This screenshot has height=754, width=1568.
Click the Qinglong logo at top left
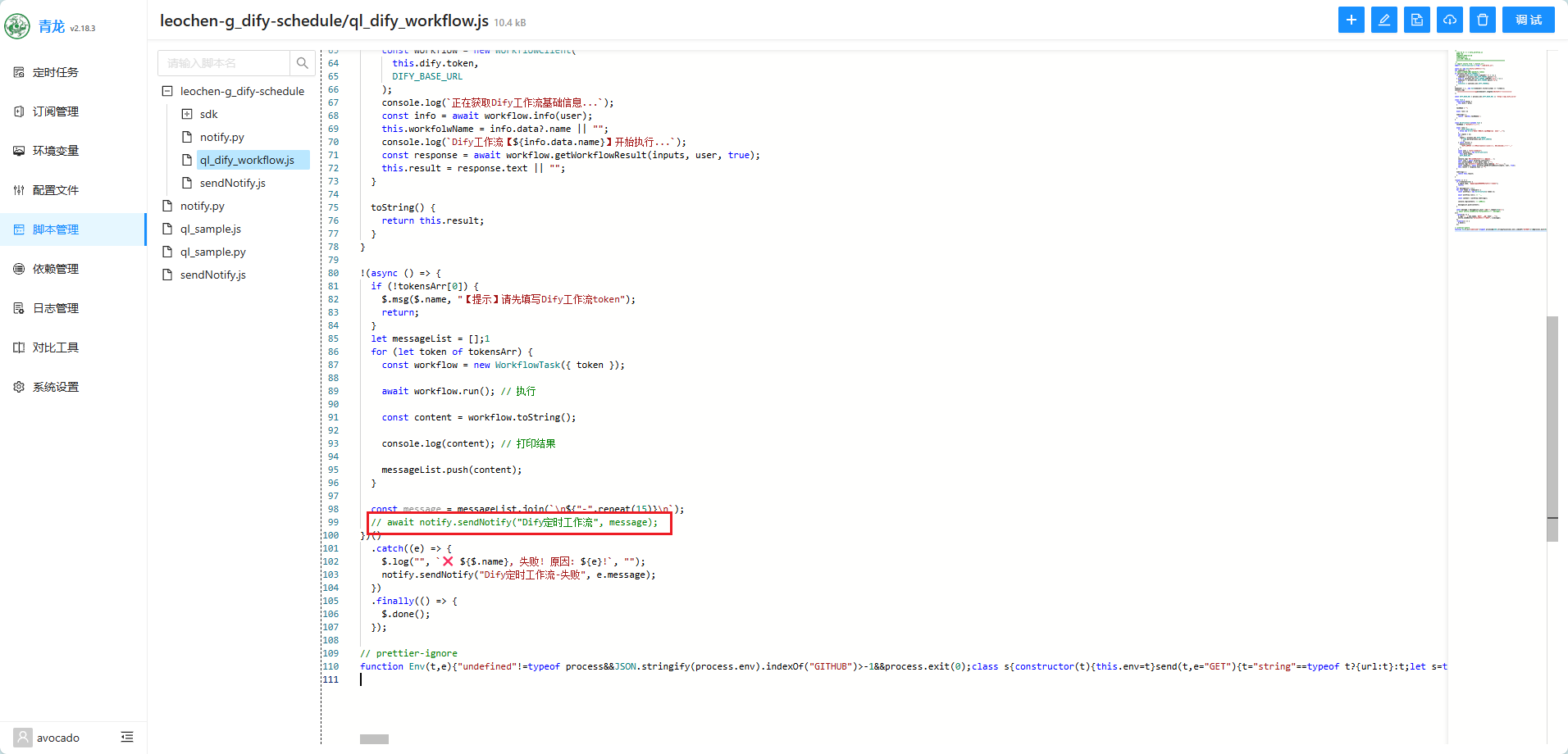pos(17,26)
